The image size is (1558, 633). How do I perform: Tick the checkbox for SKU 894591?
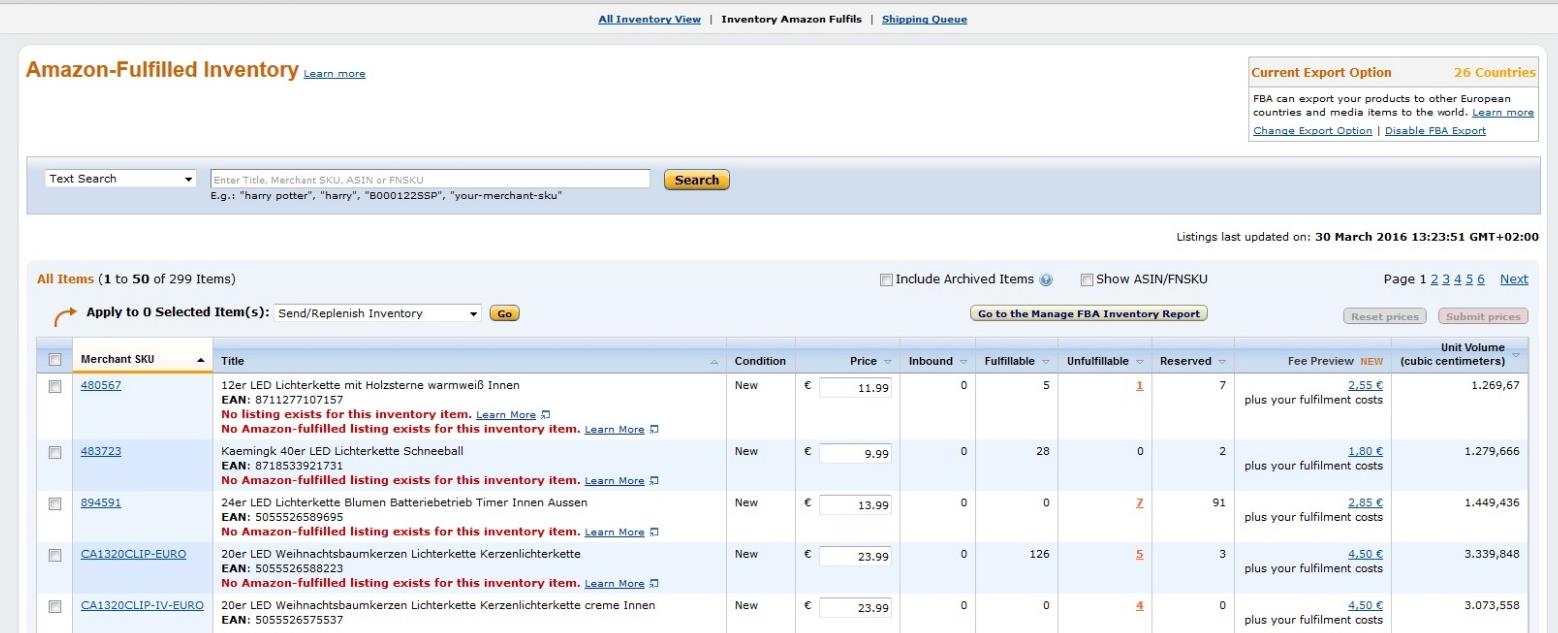point(56,503)
